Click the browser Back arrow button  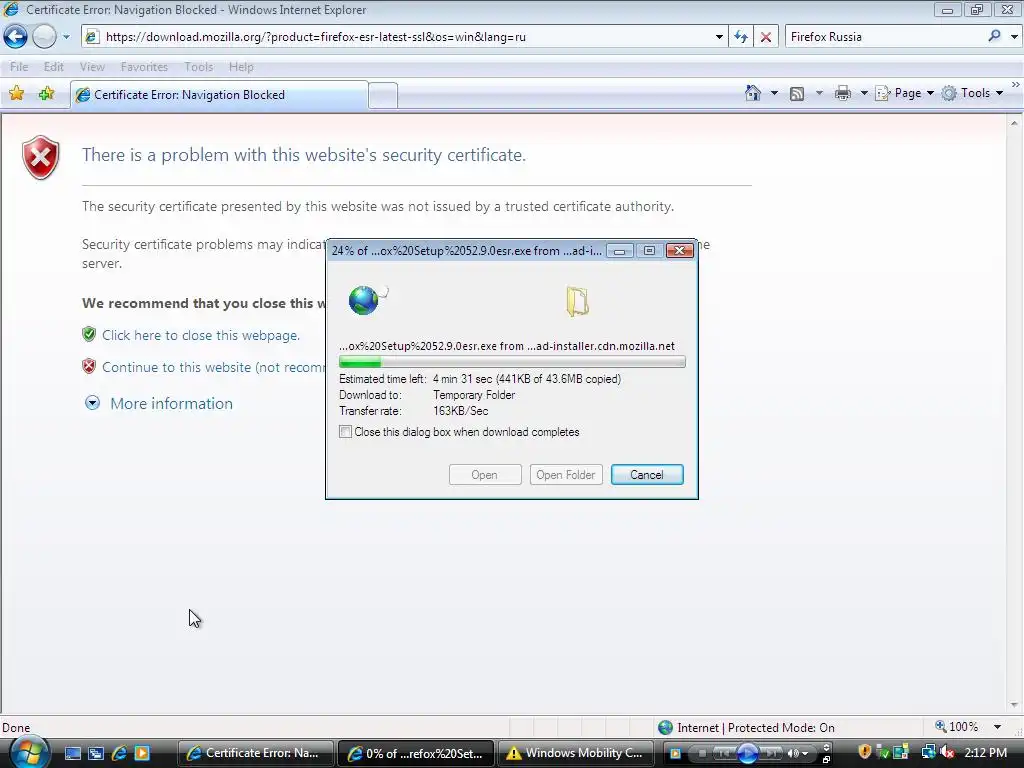click(x=16, y=37)
